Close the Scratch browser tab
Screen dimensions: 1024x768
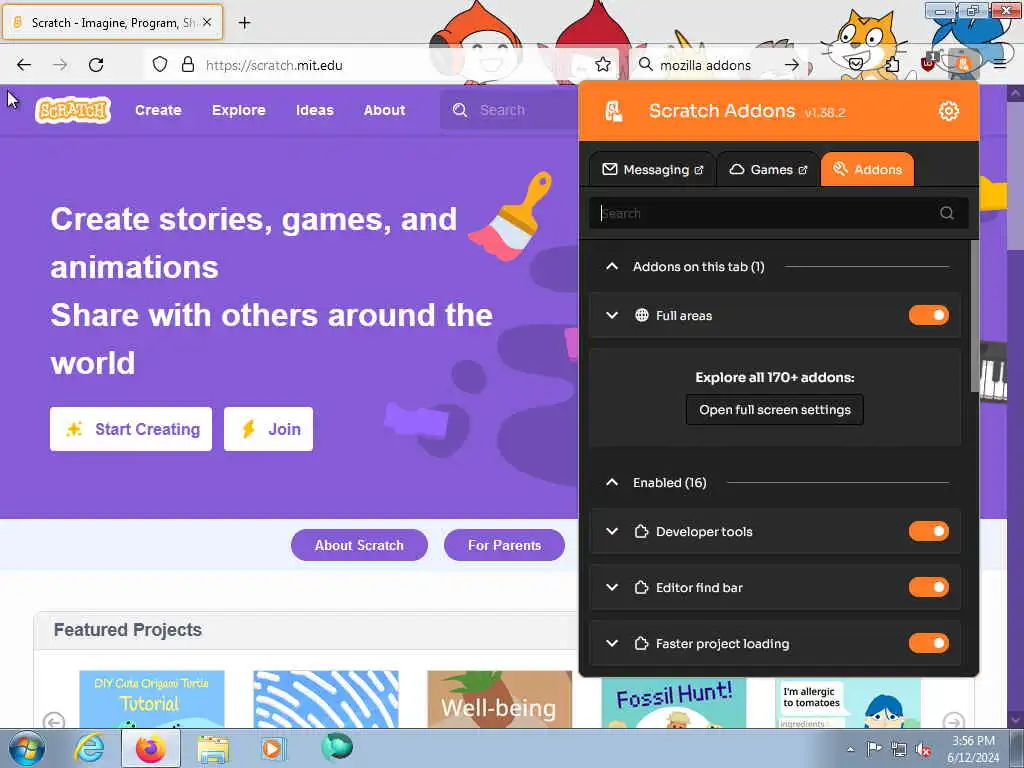pyautogui.click(x=206, y=22)
